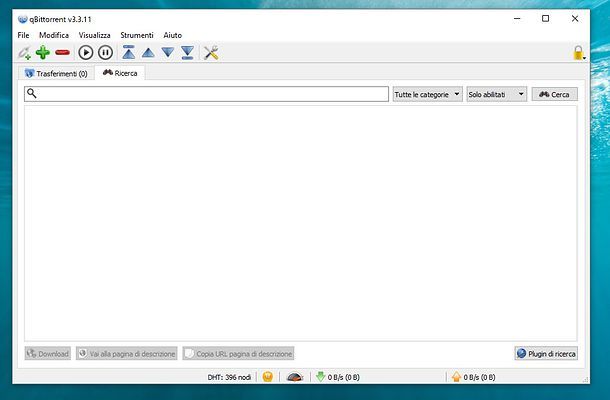Click the window resize grip corner
The height and width of the screenshot is (400, 610).
click(x=585, y=380)
